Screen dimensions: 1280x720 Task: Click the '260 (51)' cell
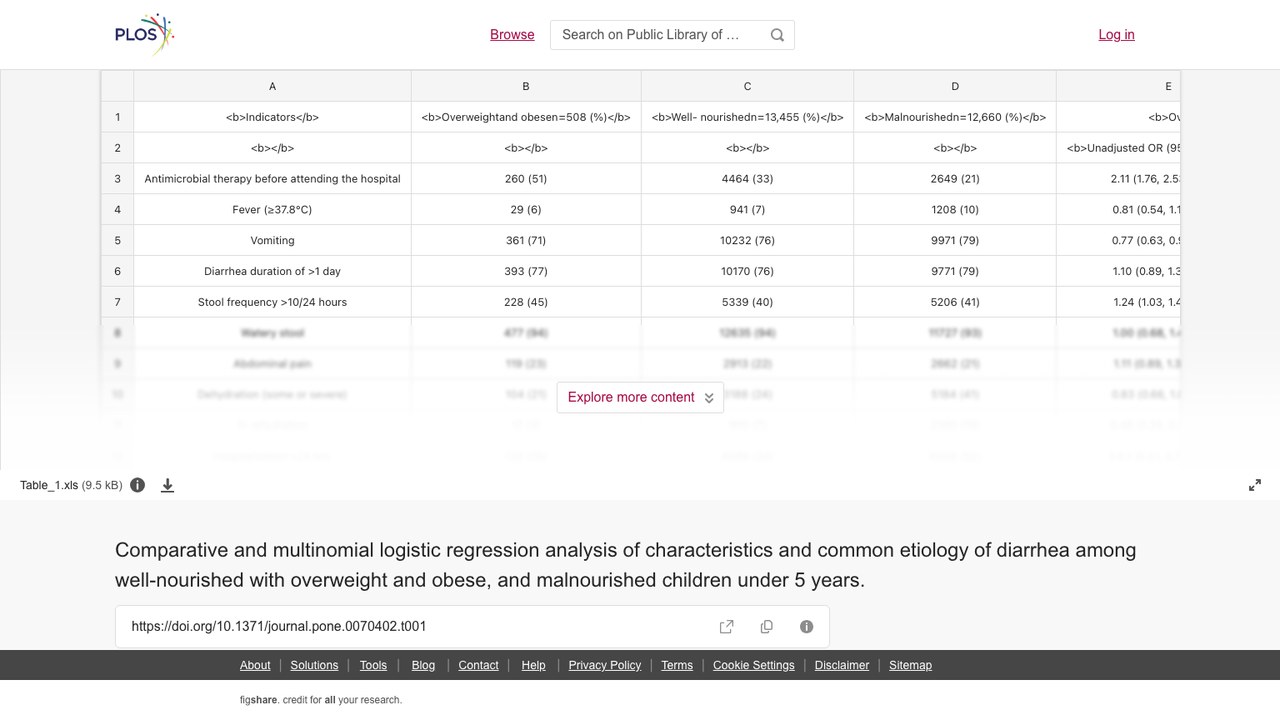pyautogui.click(x=526, y=179)
